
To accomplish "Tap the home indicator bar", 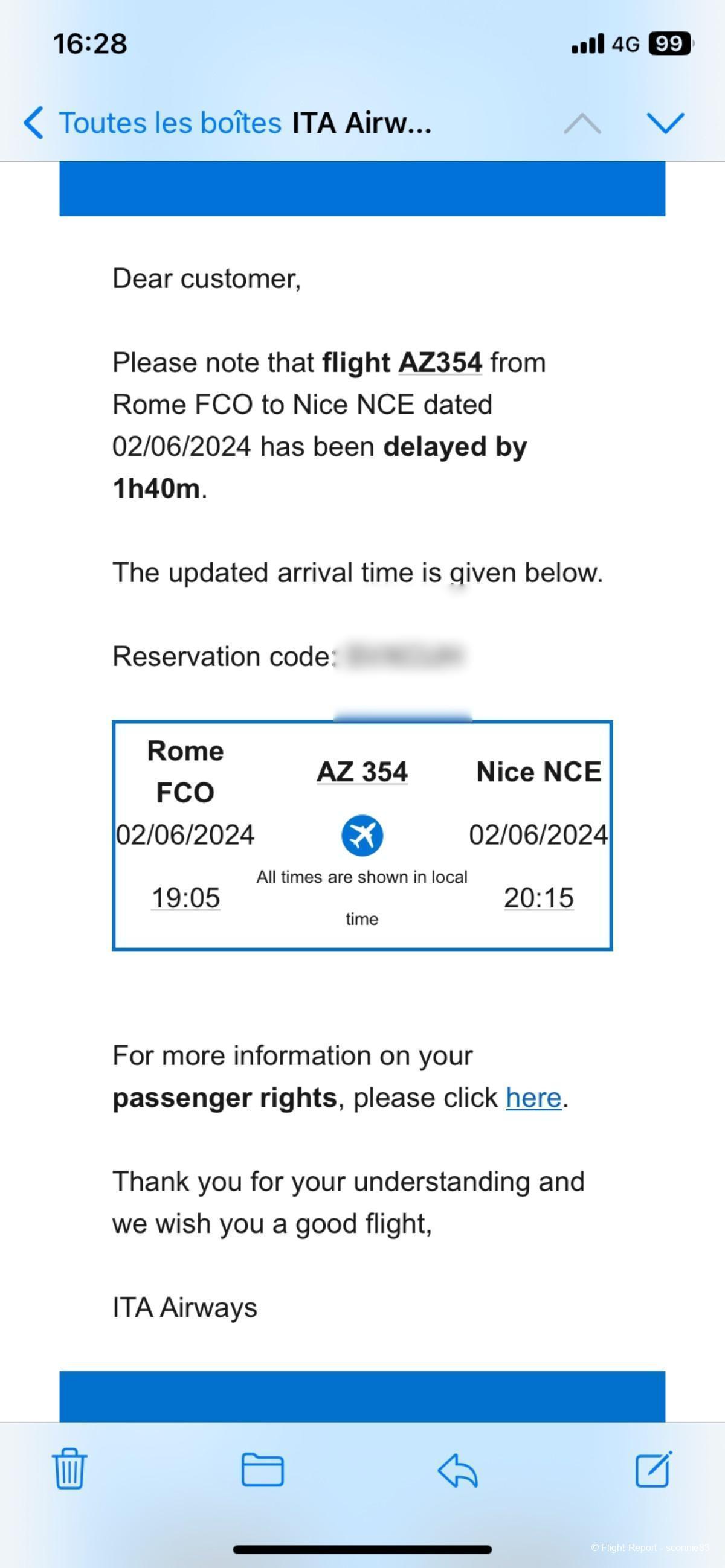I will pos(362,1549).
